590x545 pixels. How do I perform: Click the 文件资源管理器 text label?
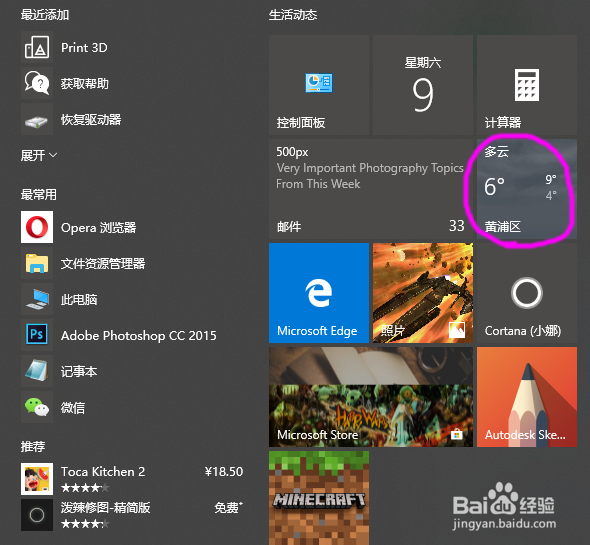(x=103, y=263)
